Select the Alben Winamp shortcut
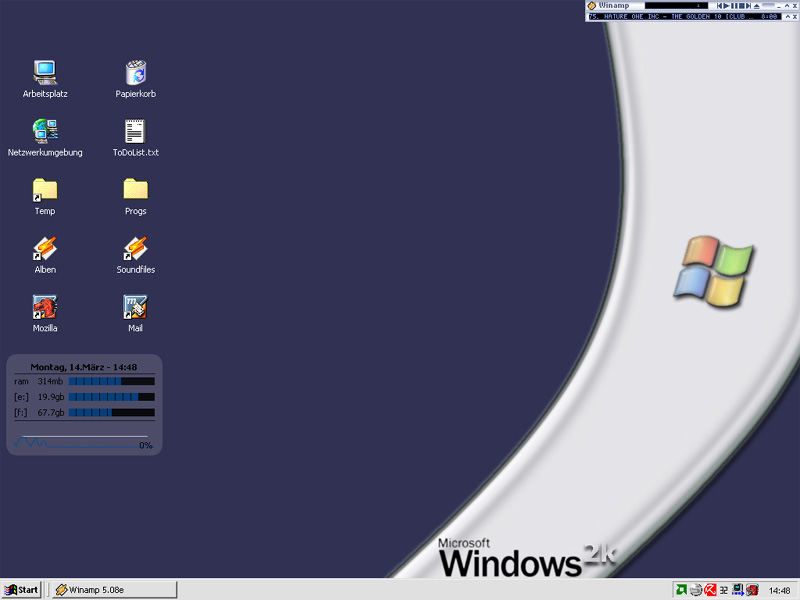Viewport: 800px width, 600px height. (45, 255)
